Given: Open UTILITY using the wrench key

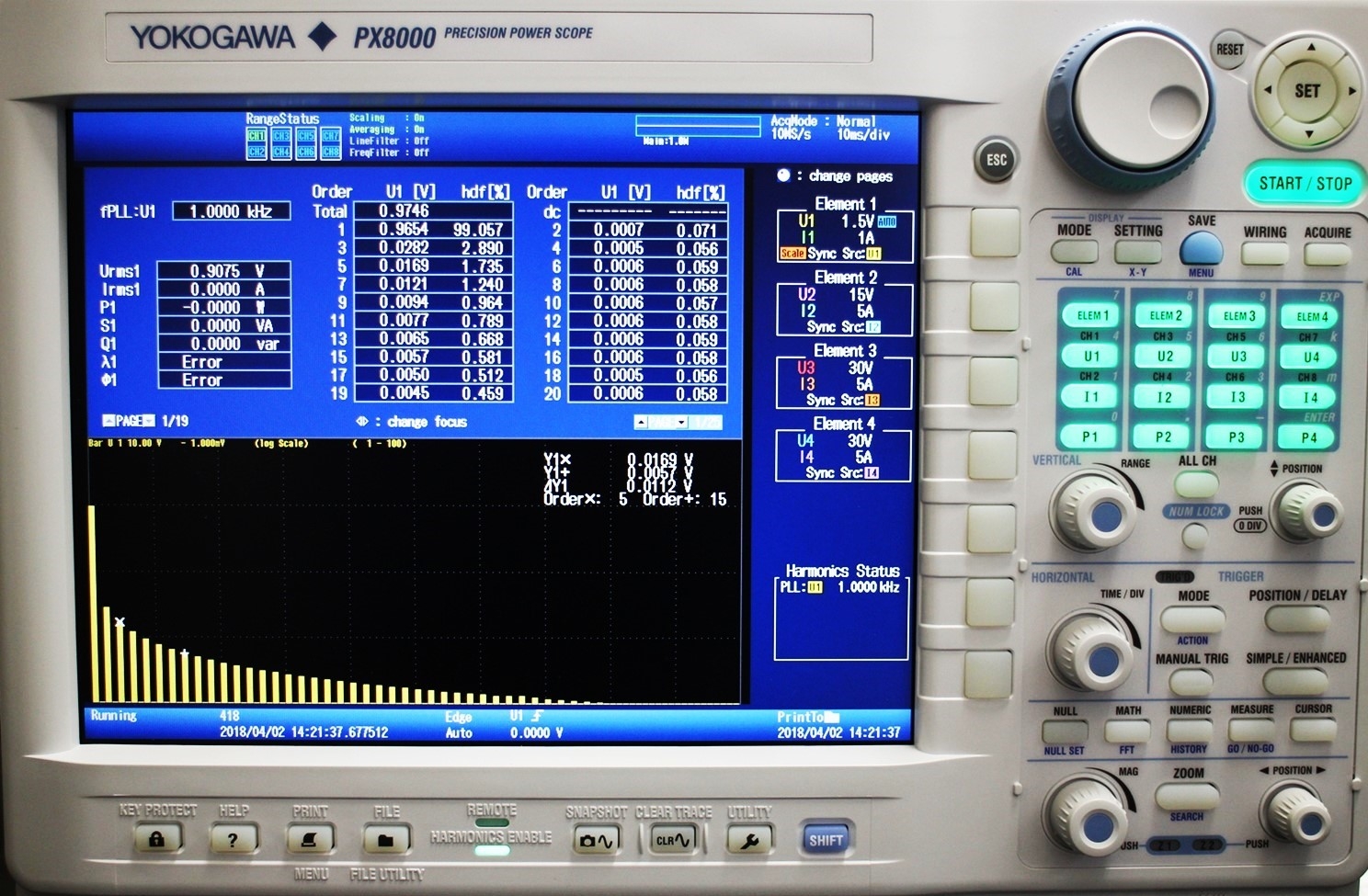Looking at the screenshot, I should [x=750, y=839].
